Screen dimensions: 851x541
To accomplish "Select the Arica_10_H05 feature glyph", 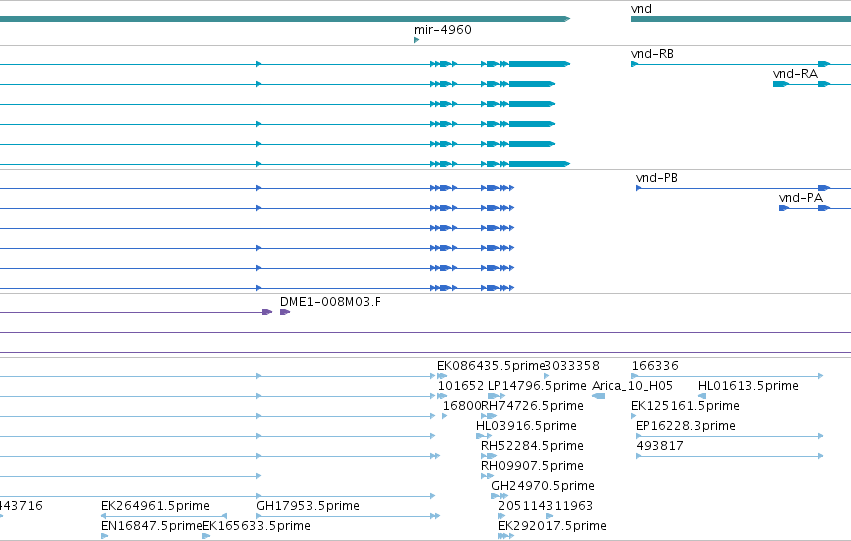I will [599, 396].
